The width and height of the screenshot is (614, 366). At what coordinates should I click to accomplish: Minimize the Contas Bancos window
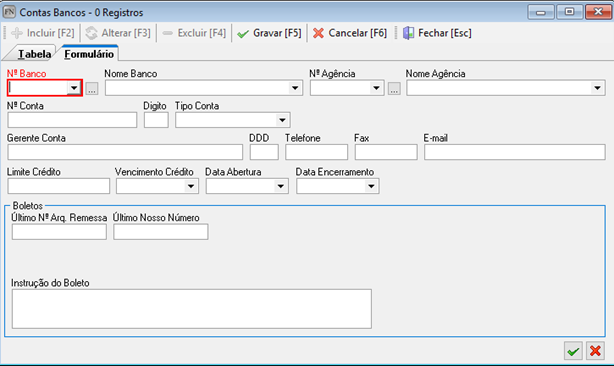click(x=541, y=12)
